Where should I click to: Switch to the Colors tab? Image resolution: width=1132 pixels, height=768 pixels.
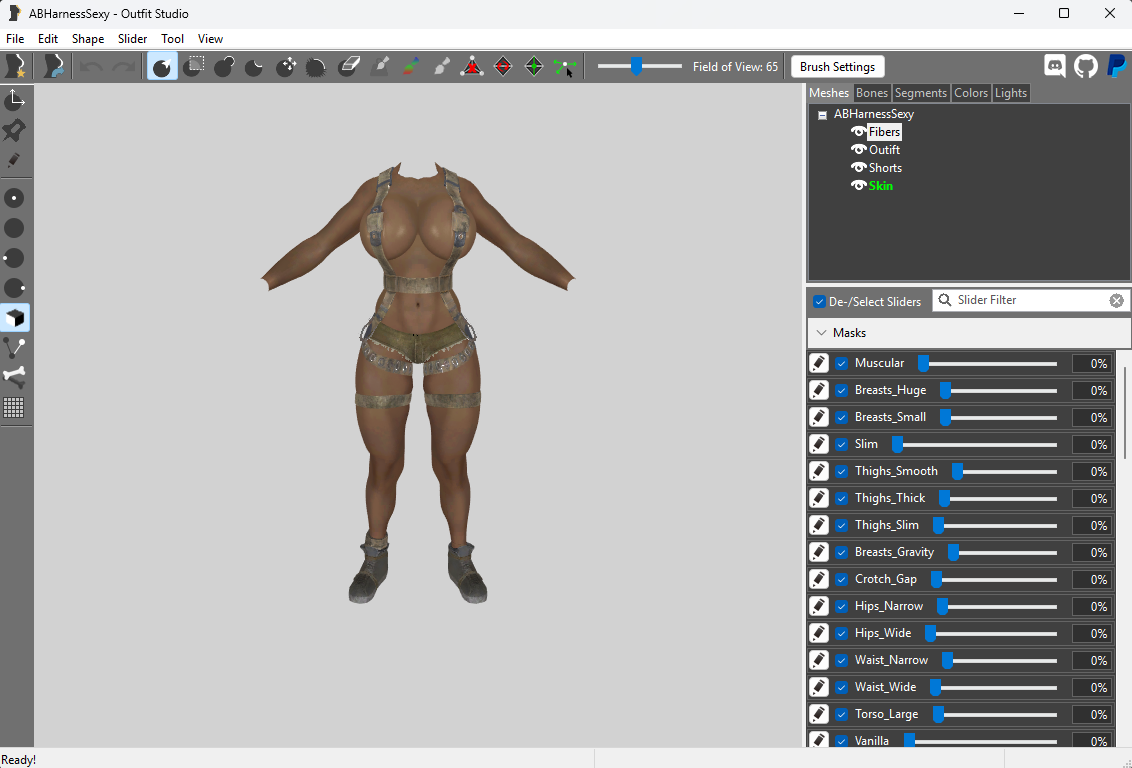pos(971,92)
